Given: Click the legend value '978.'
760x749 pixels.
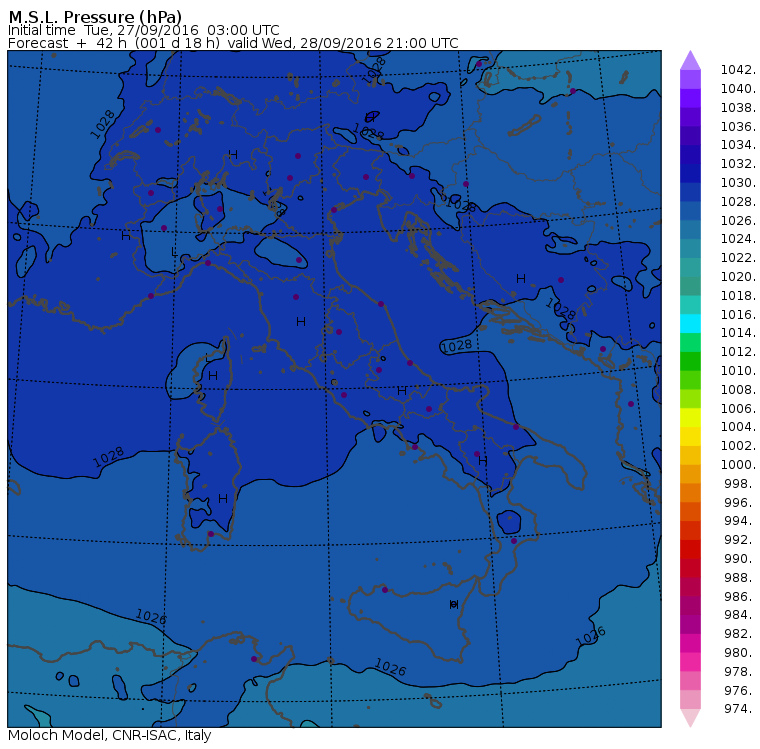Looking at the screenshot, I should pyautogui.click(x=740, y=672).
